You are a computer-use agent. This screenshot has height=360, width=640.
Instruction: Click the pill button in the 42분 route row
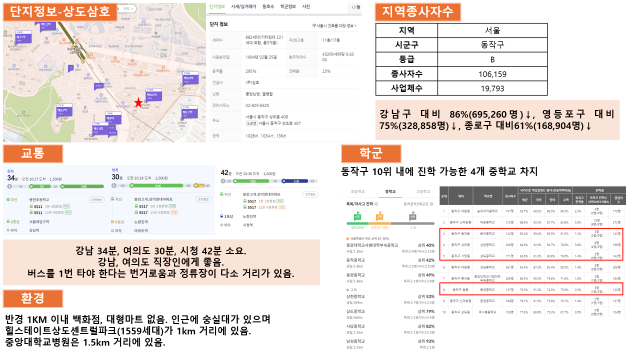[x=310, y=194]
